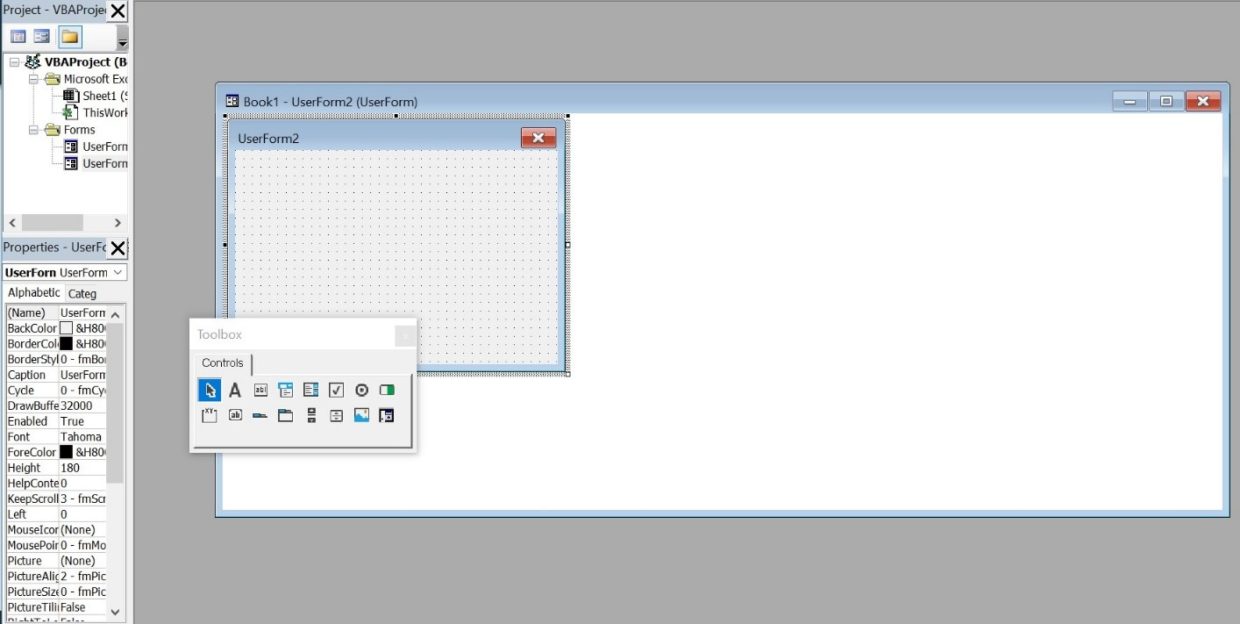
Task: Select the Cycle property row
Action: click(x=56, y=390)
